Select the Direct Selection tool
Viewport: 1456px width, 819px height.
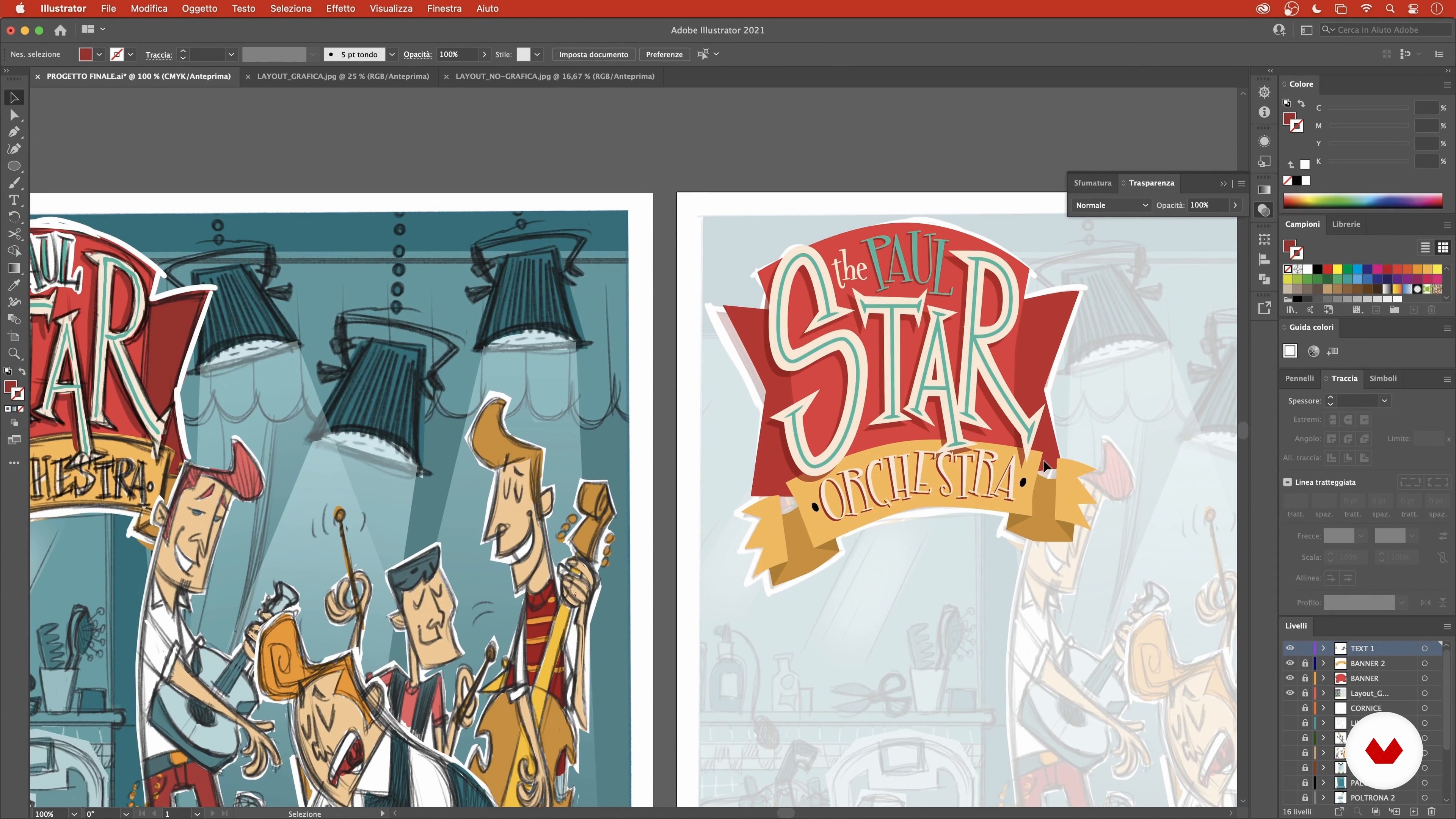pyautogui.click(x=14, y=115)
